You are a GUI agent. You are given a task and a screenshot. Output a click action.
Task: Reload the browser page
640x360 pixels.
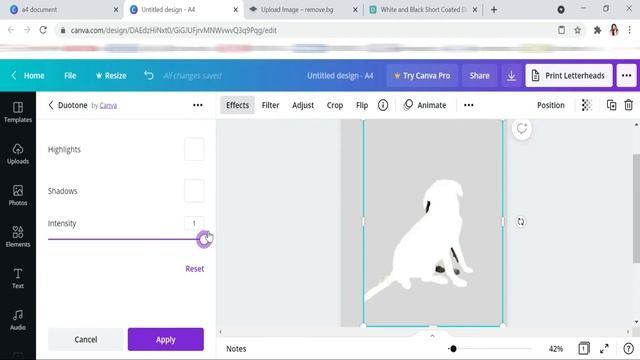(x=43, y=30)
